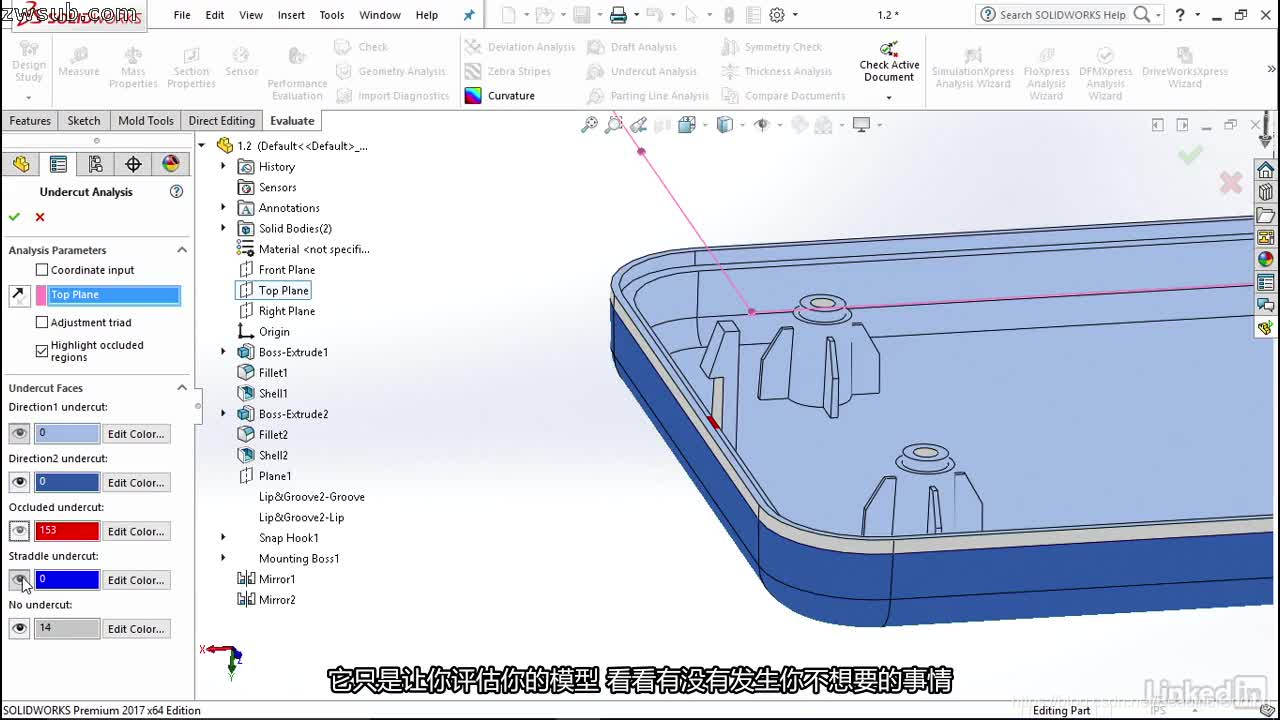Expand Boss-Extrude2 tree node
This screenshot has height=720, width=1280.
(x=223, y=414)
